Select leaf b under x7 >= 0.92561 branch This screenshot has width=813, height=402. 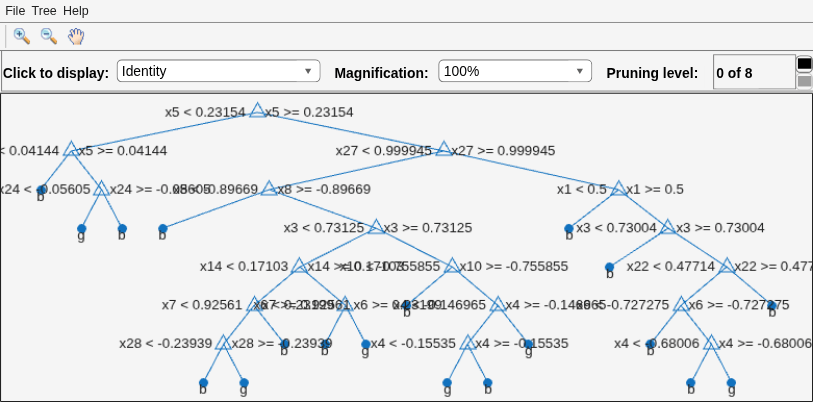pos(284,344)
